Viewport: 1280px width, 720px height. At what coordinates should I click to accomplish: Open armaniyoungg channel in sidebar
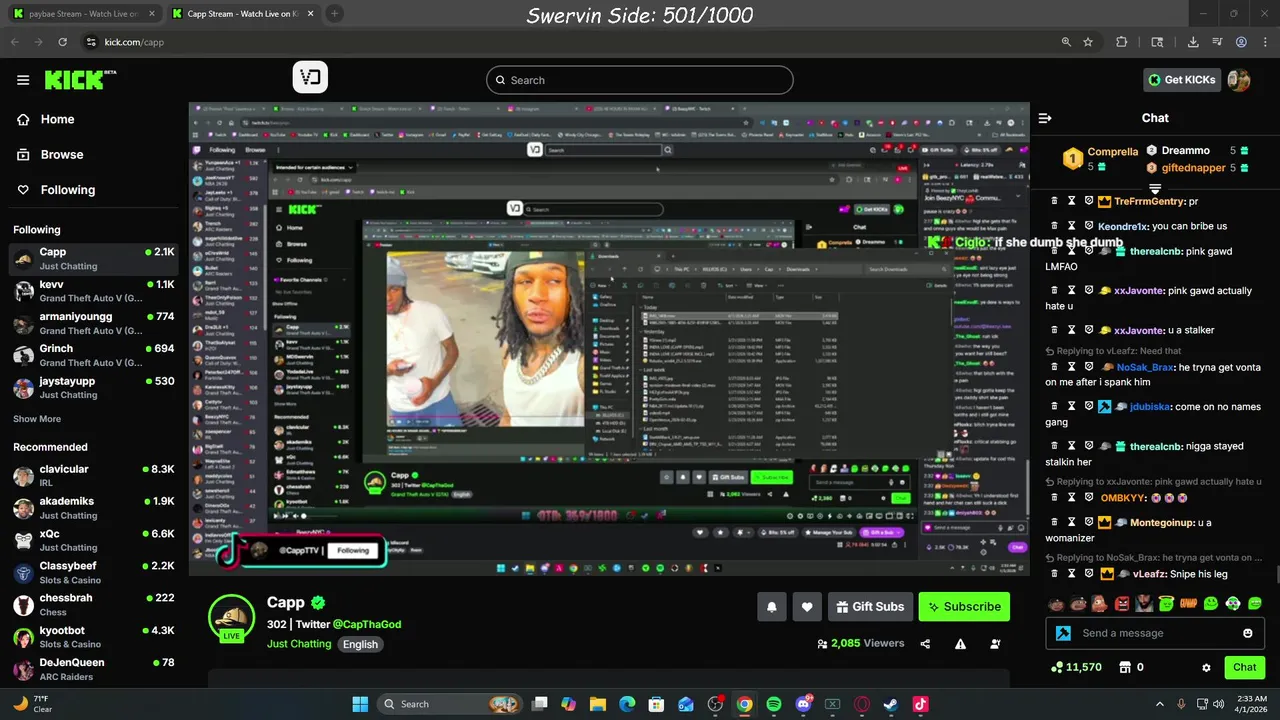(94, 322)
